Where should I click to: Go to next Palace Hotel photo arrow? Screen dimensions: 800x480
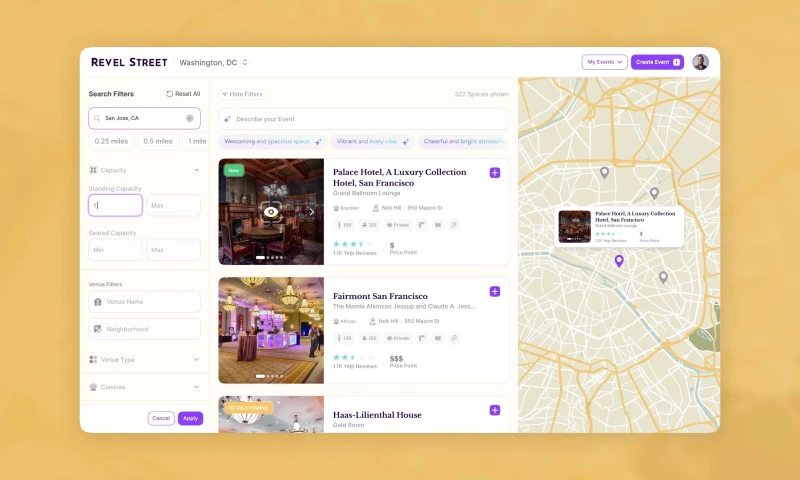click(x=312, y=212)
